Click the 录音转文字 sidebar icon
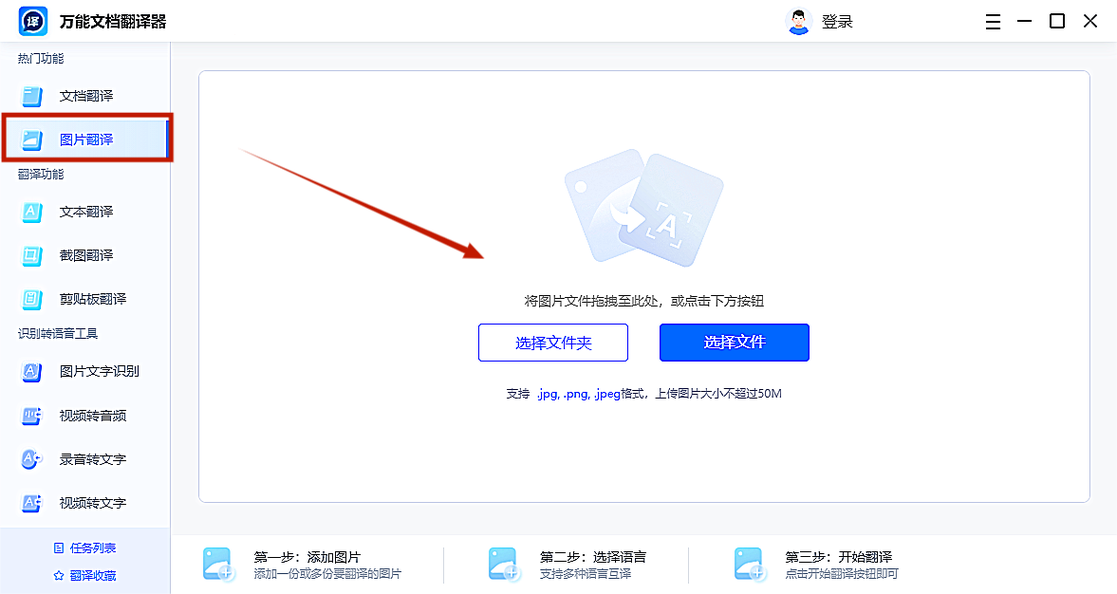The height and width of the screenshot is (594, 1117). [32, 459]
